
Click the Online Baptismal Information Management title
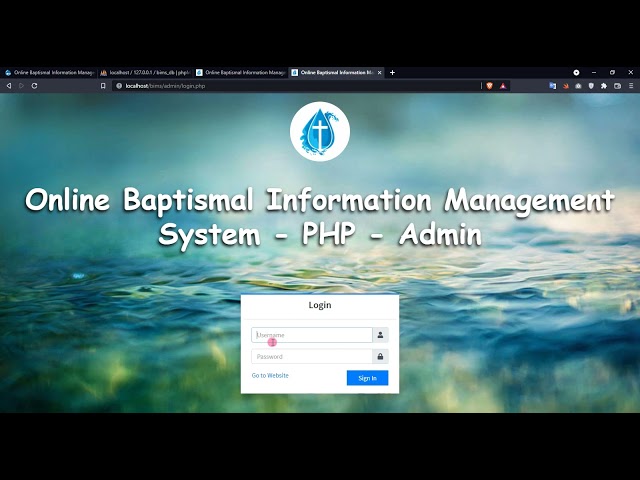pos(320,201)
